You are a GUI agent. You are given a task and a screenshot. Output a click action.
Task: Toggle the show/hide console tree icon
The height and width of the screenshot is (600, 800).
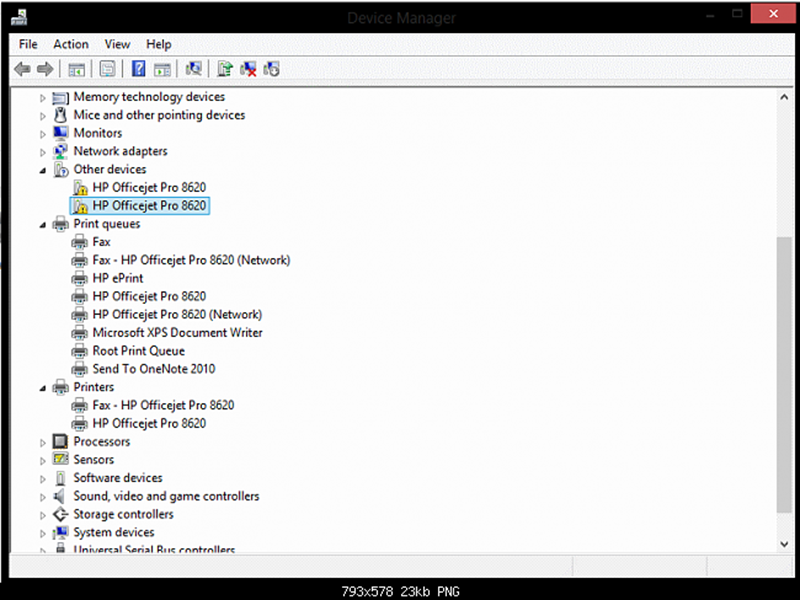tap(77, 69)
